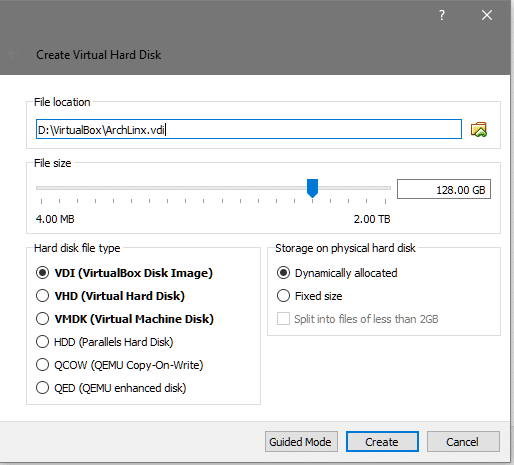Click the help question mark icon
Screen dimensions: 514x465
[442, 15]
